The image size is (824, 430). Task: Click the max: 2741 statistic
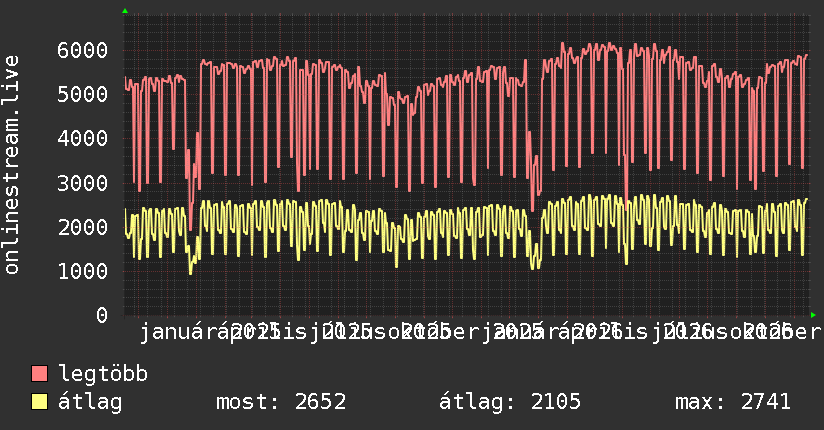733,402
